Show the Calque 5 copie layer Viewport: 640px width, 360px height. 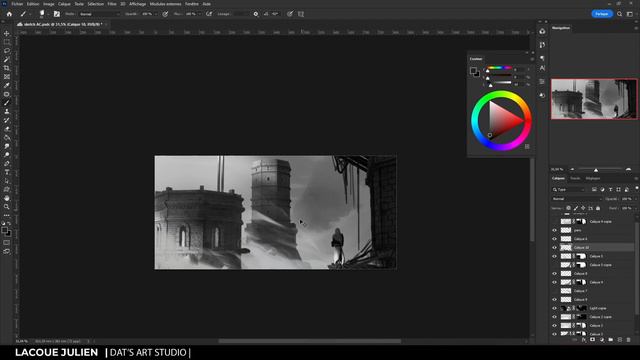tap(554, 265)
